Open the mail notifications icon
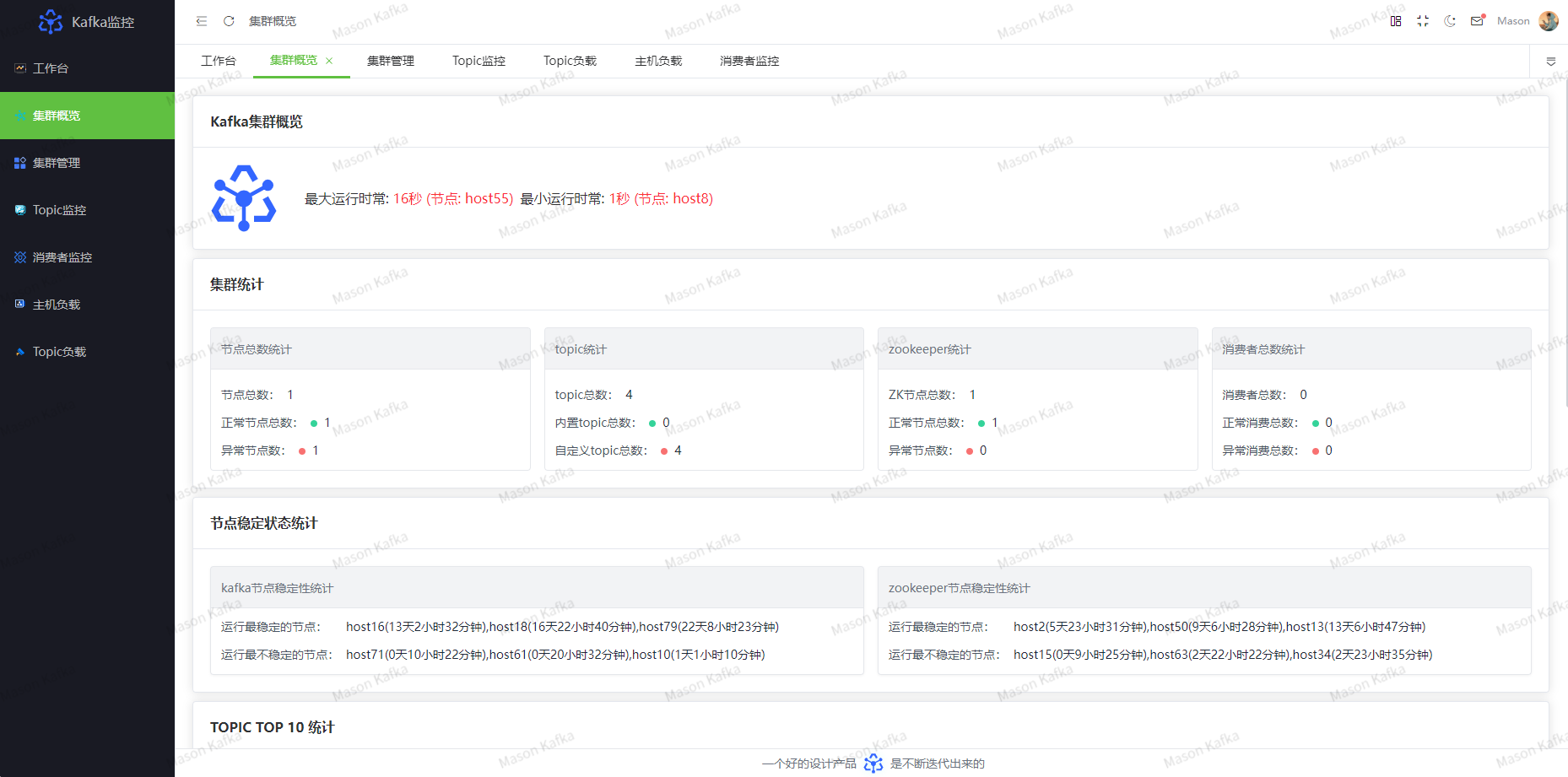The width and height of the screenshot is (1568, 777). (x=1477, y=21)
